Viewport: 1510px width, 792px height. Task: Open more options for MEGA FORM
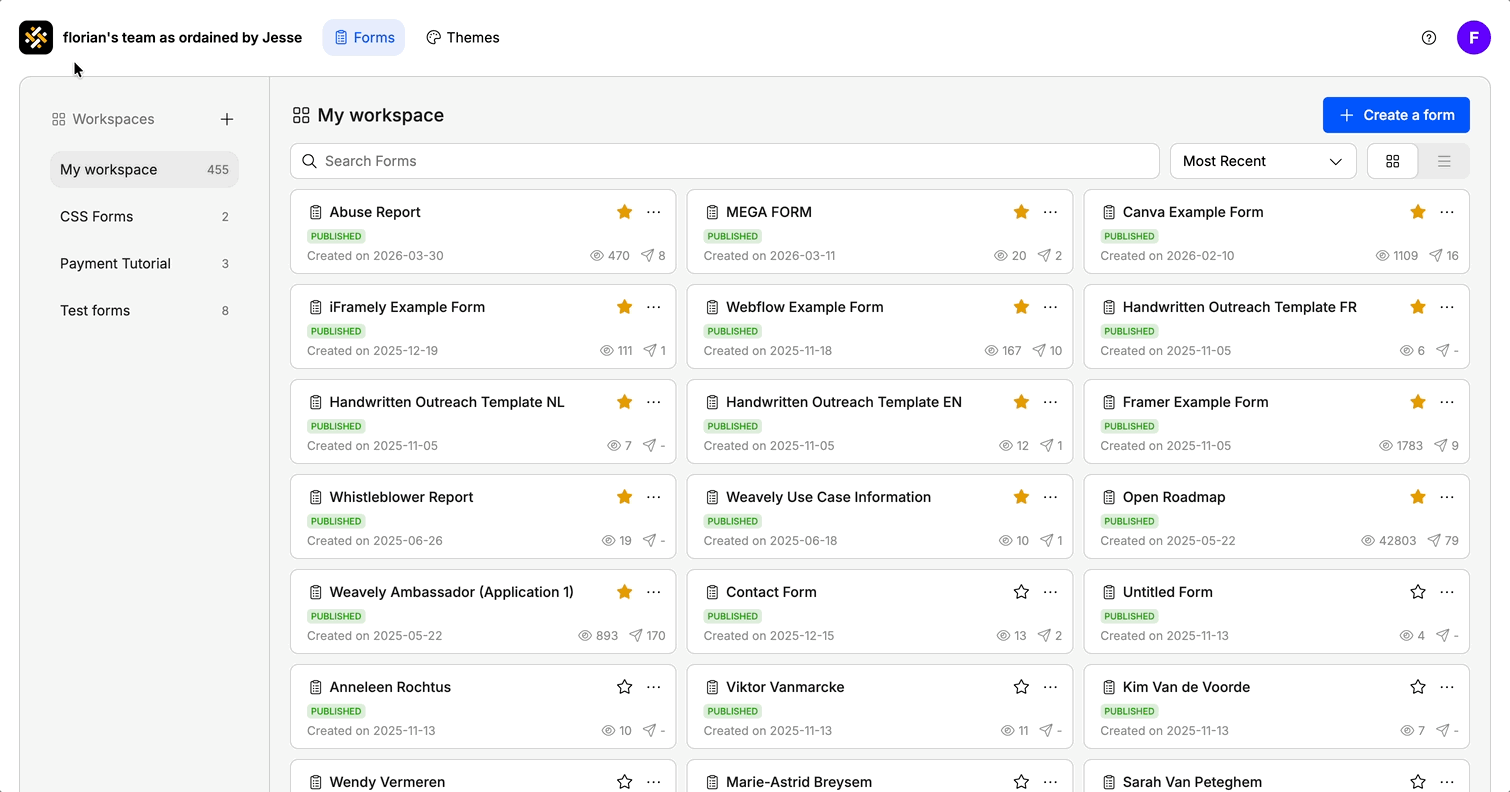click(1050, 212)
